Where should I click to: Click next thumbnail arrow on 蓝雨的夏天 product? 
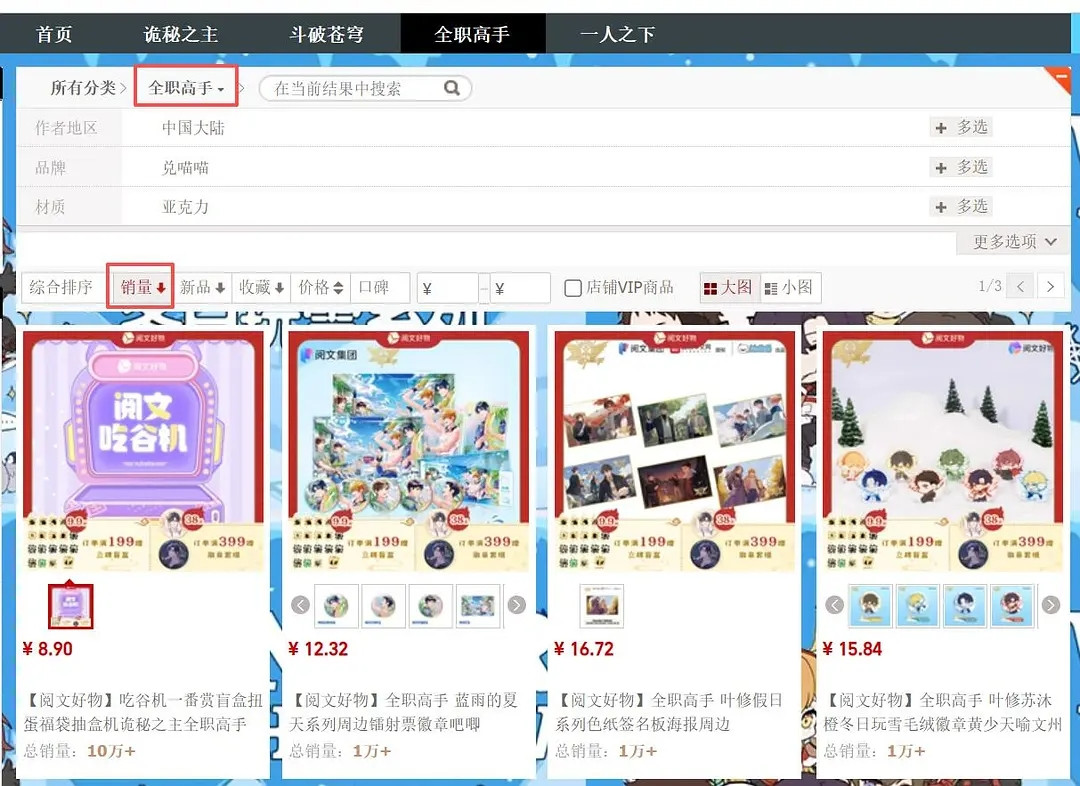coord(517,605)
